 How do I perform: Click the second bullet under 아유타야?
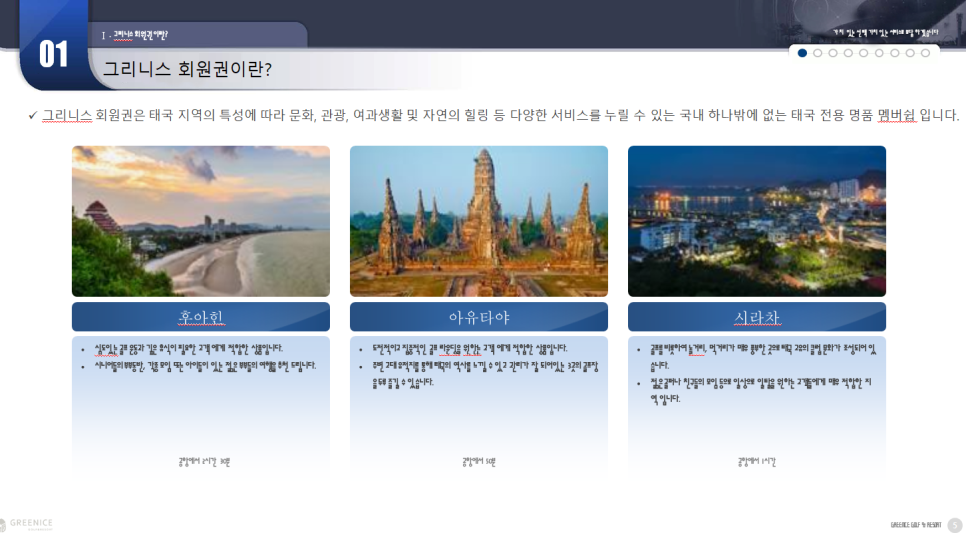pos(485,374)
